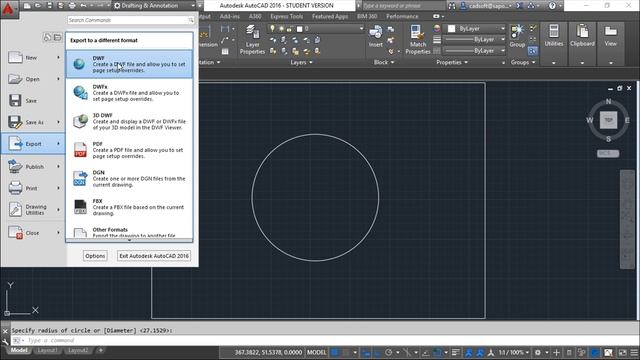Click Save in application menu

[x=33, y=100]
